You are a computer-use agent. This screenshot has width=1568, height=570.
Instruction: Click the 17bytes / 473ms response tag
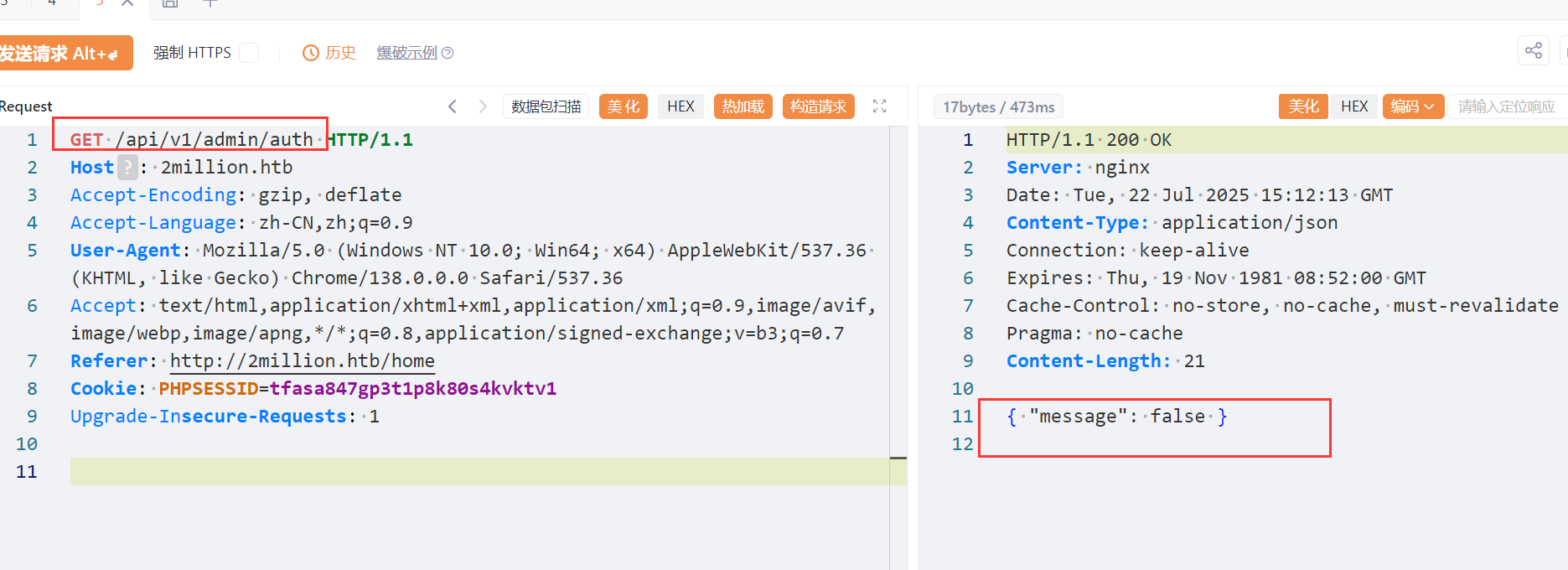tap(998, 107)
